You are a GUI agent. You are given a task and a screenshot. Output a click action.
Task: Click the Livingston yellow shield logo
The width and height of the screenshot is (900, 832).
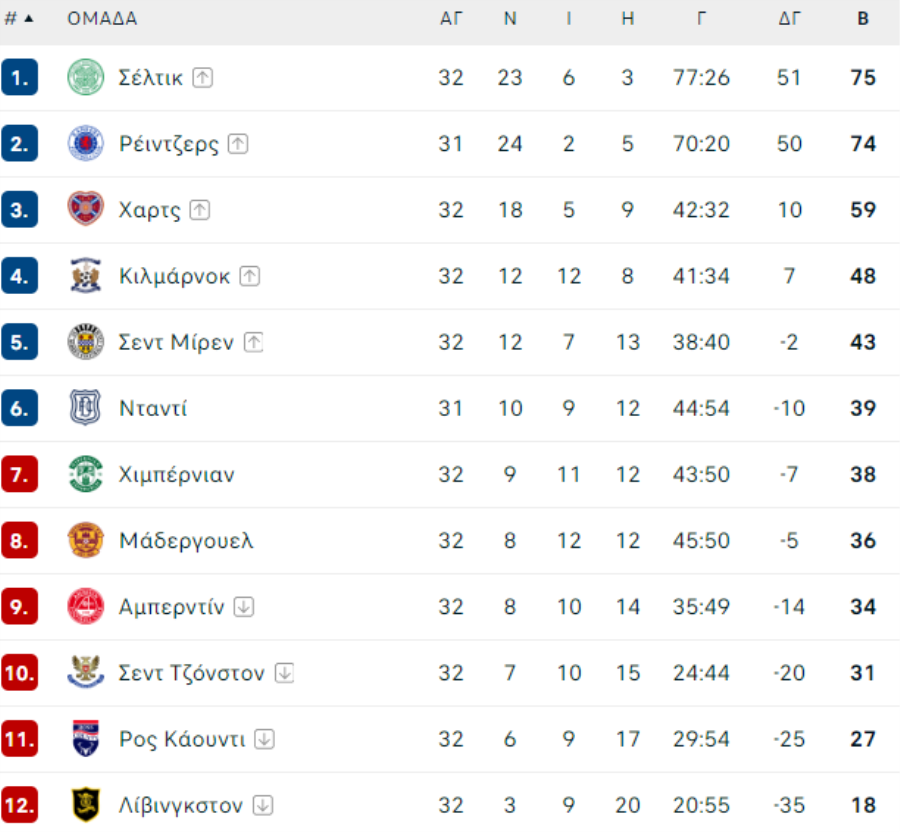point(86,805)
